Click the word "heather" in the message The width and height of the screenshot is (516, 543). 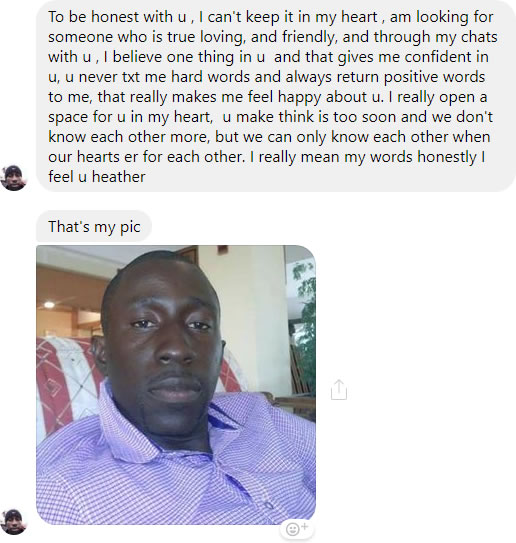tap(118, 177)
